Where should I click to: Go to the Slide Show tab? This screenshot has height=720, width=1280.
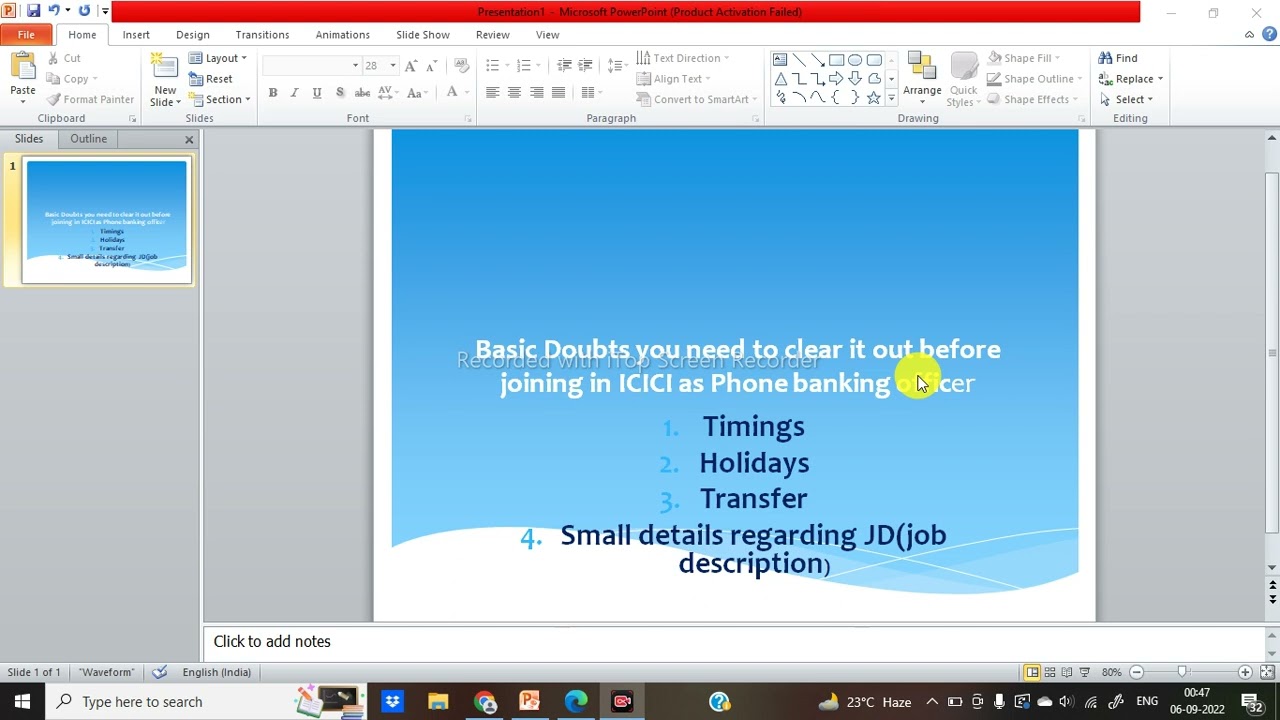[x=423, y=35]
